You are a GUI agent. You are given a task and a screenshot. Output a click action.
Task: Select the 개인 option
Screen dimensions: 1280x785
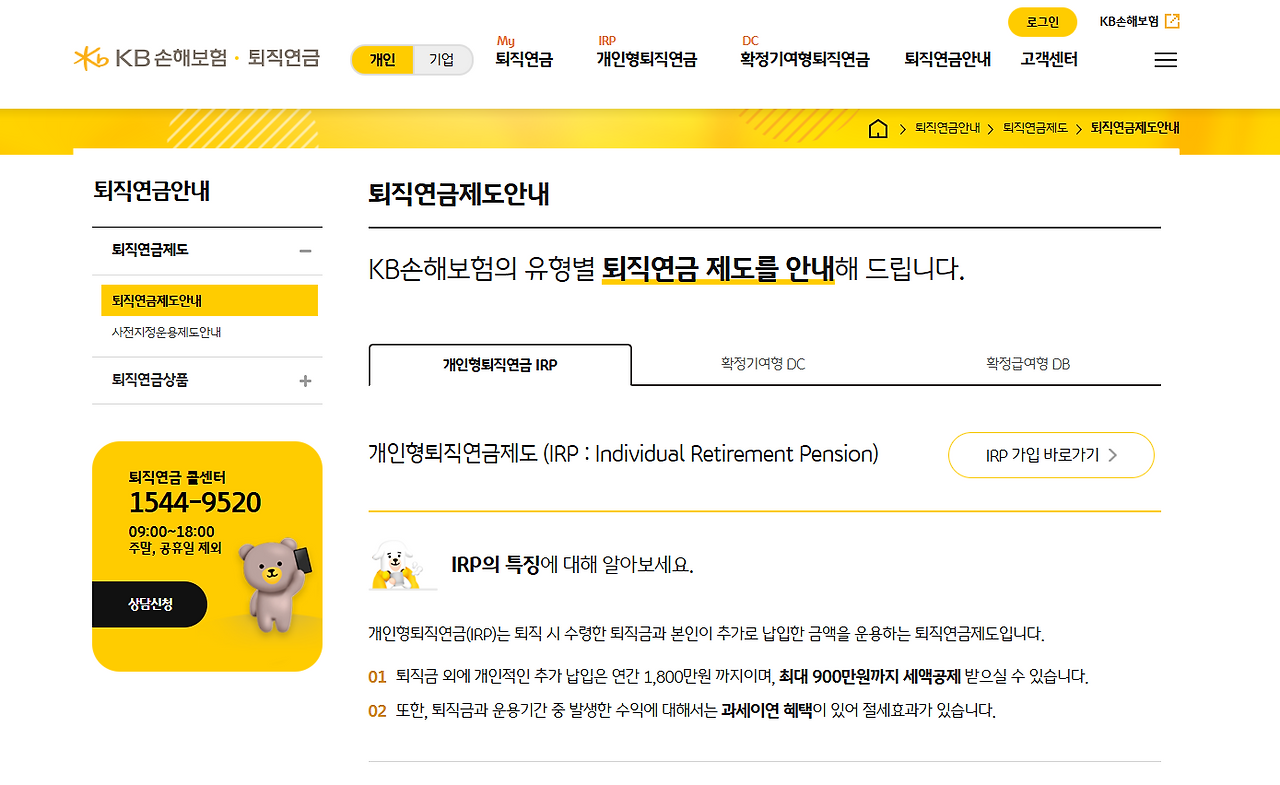381,59
